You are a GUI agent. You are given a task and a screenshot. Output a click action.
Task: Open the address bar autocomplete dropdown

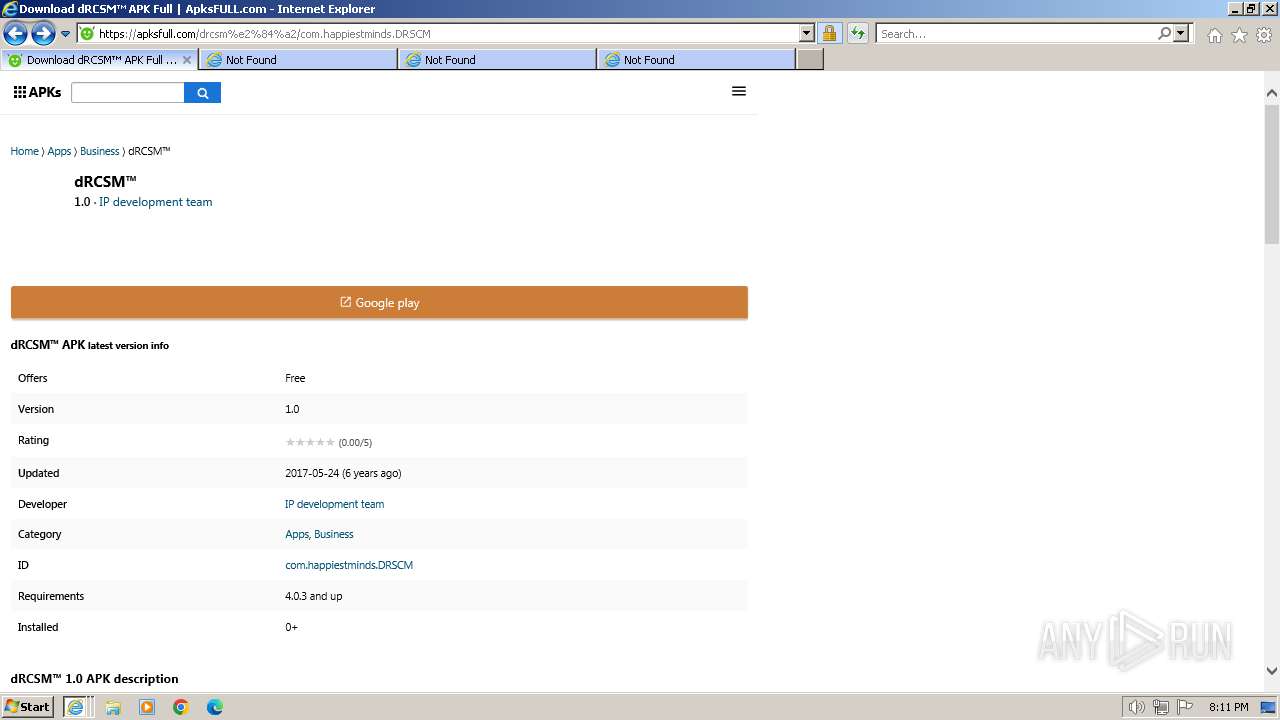(x=807, y=33)
